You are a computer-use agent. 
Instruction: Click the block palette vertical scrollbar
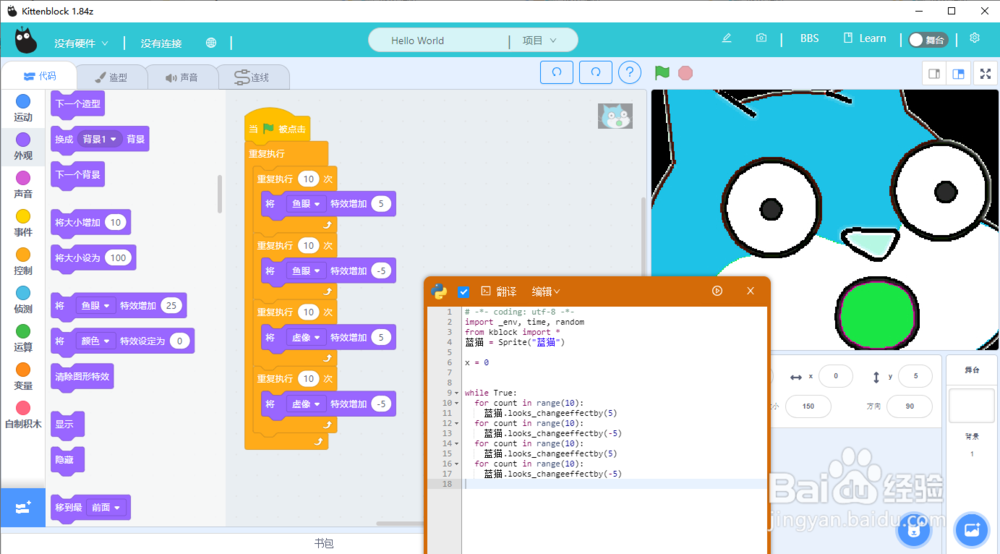tap(220, 194)
